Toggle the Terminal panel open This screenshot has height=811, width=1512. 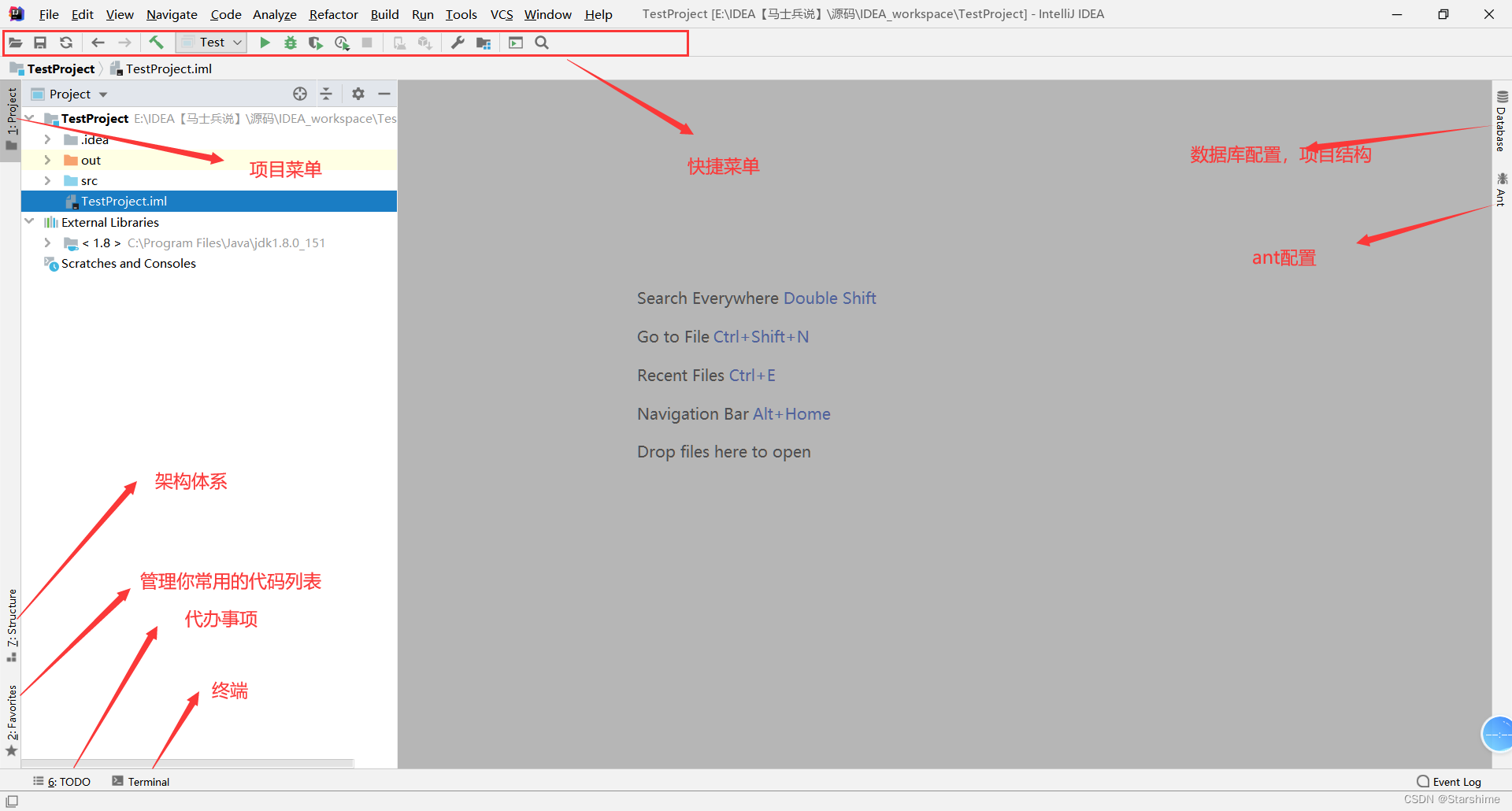[x=141, y=781]
